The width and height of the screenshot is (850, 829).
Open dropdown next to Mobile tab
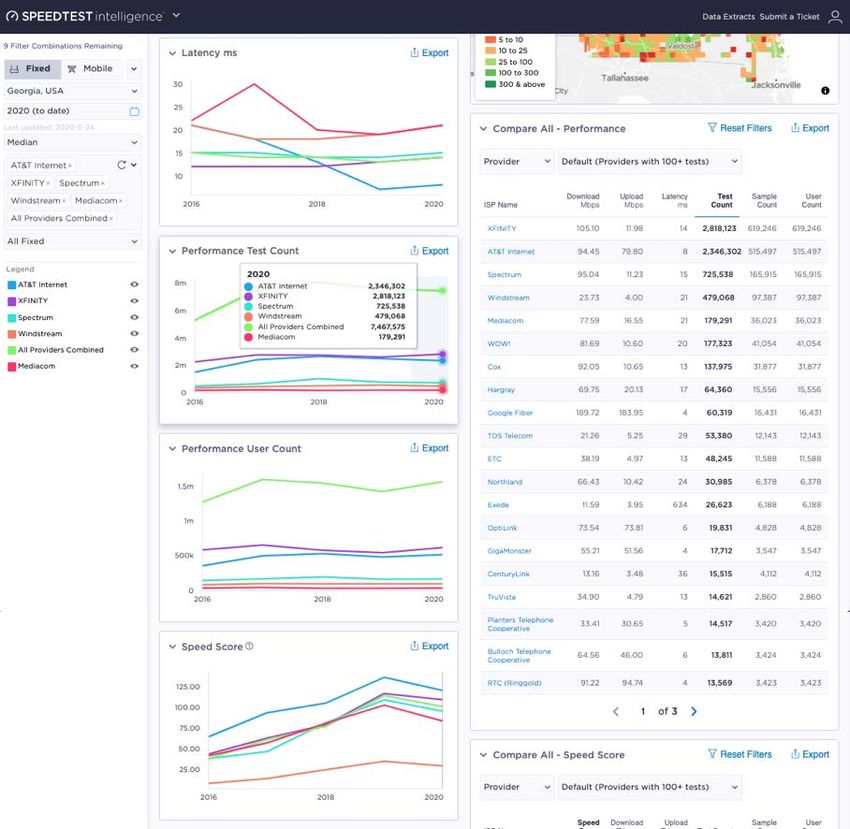[x=134, y=69]
